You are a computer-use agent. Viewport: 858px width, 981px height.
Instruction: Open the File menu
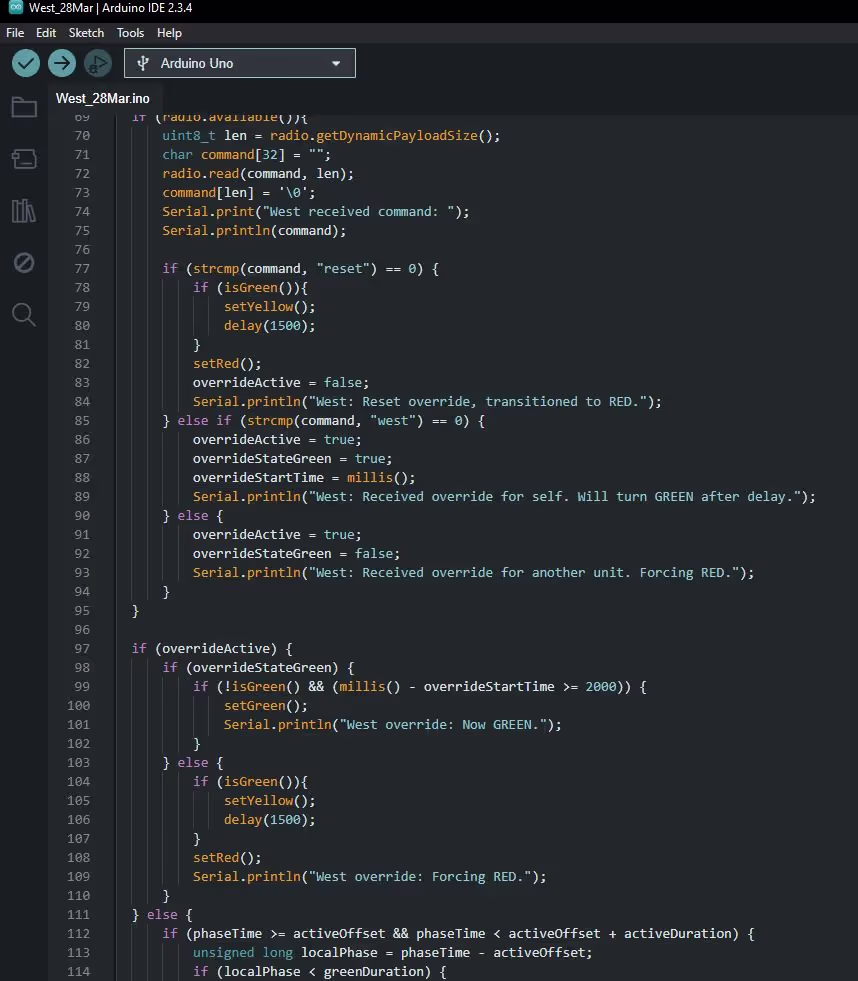point(15,33)
